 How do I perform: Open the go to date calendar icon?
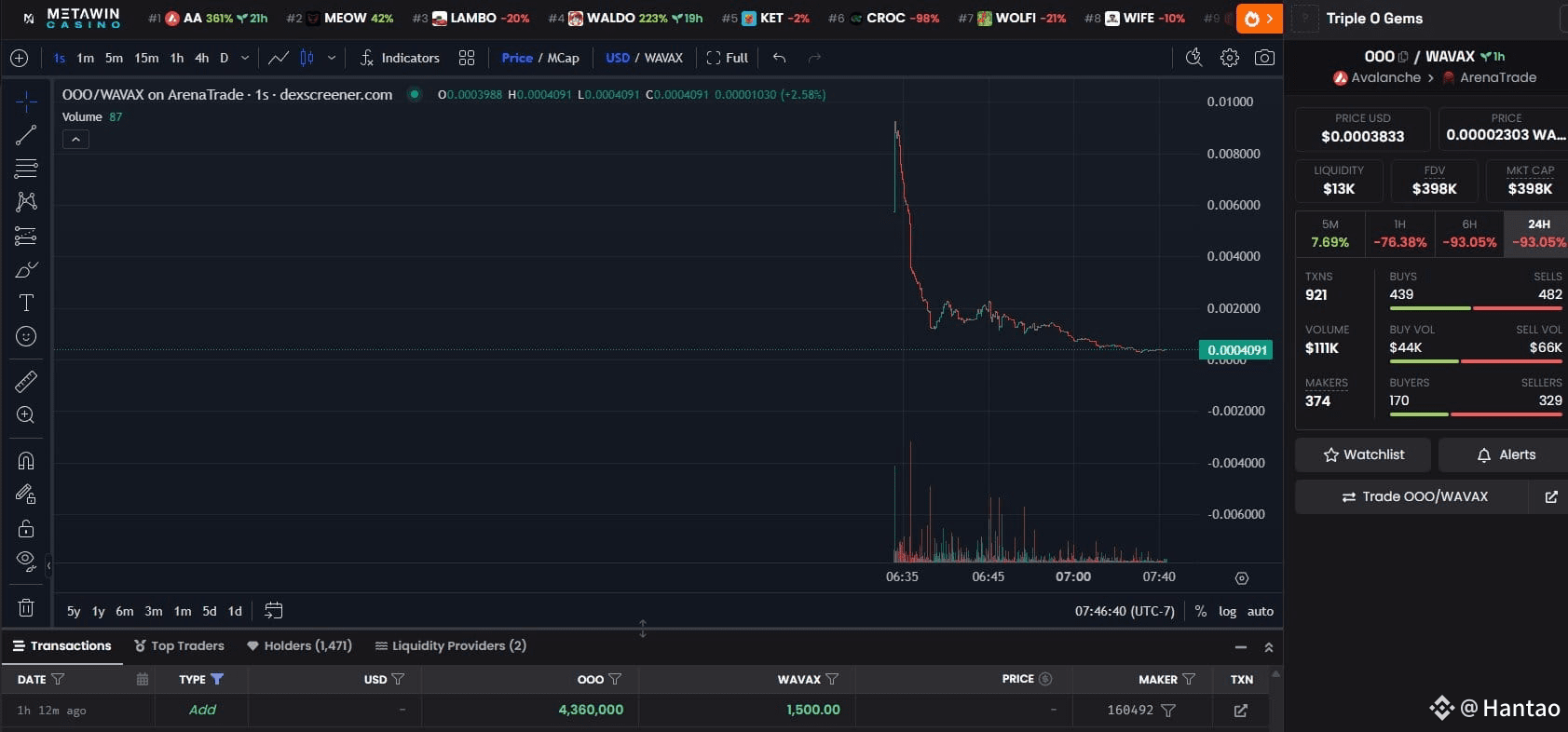coord(273,611)
